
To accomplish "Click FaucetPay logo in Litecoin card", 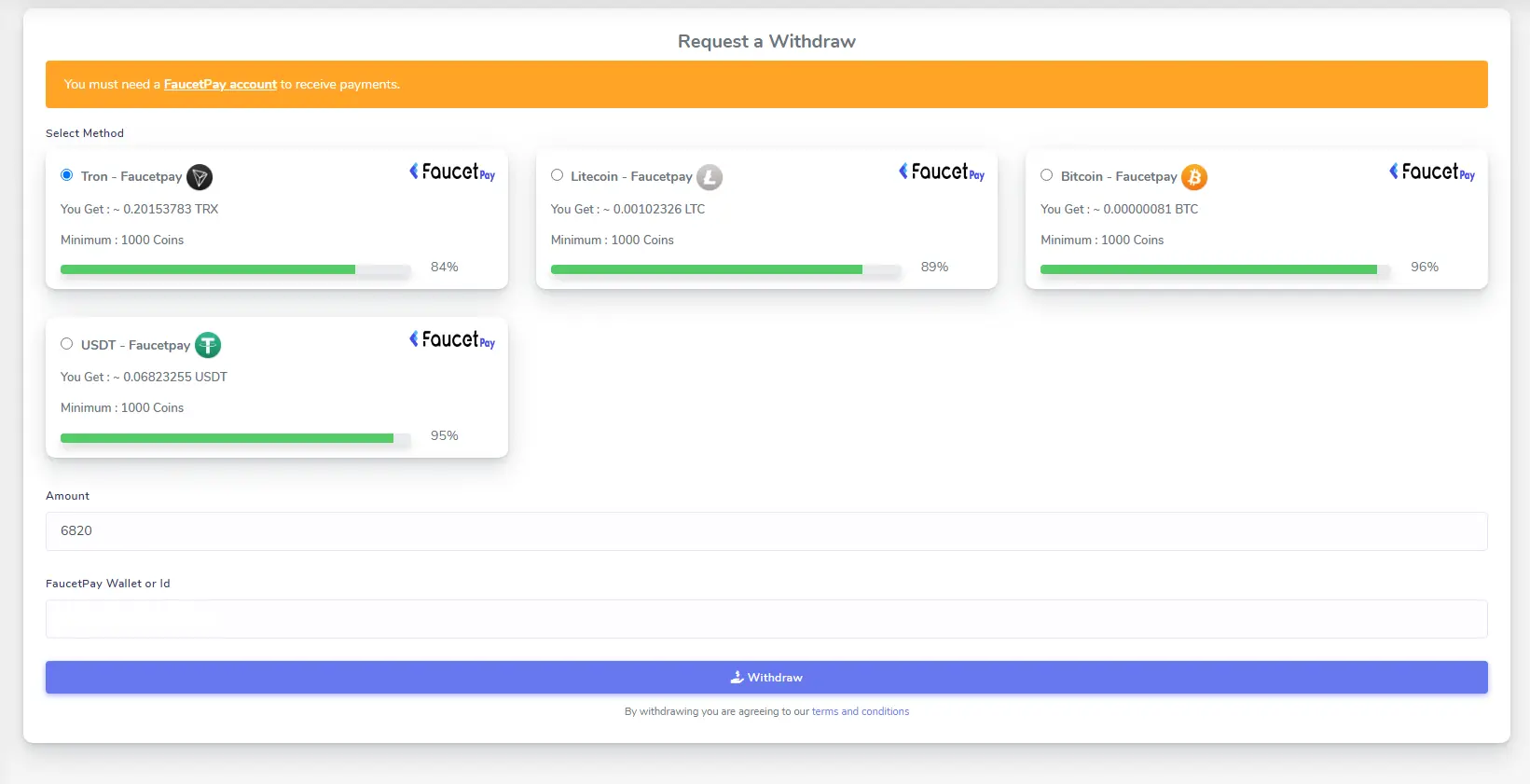I will (x=942, y=172).
